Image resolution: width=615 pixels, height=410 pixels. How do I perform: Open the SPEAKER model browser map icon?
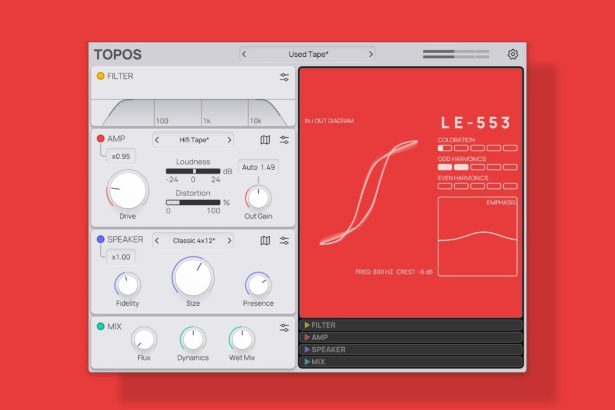pyautogui.click(x=265, y=240)
